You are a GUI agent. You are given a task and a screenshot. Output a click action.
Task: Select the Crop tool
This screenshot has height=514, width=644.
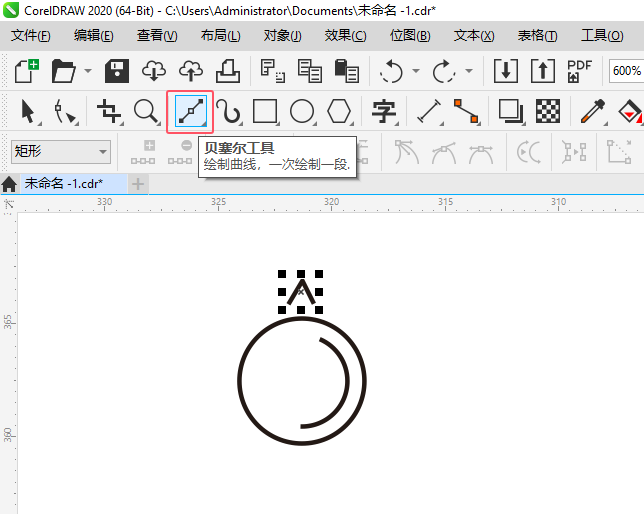[109, 111]
